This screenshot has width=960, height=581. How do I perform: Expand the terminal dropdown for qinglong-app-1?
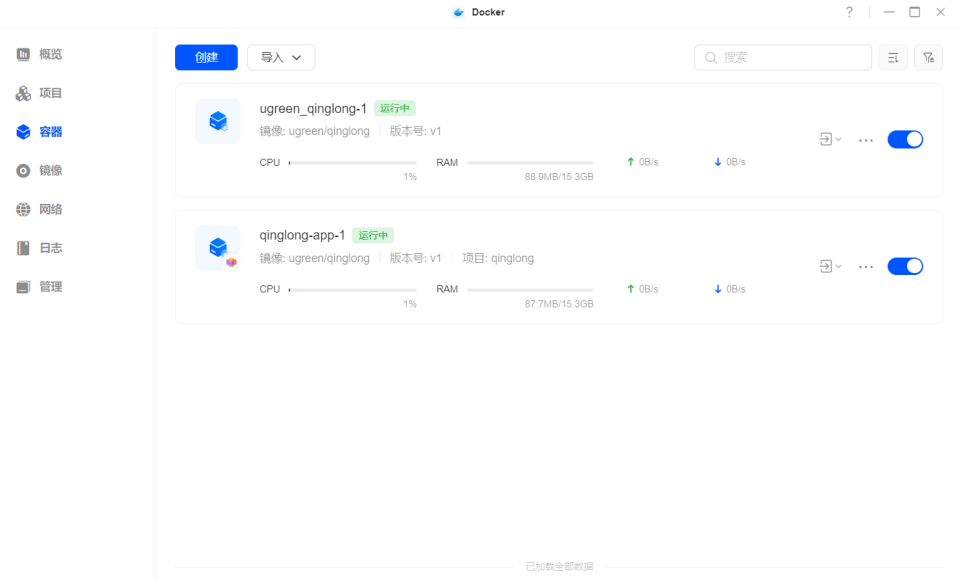(x=830, y=266)
